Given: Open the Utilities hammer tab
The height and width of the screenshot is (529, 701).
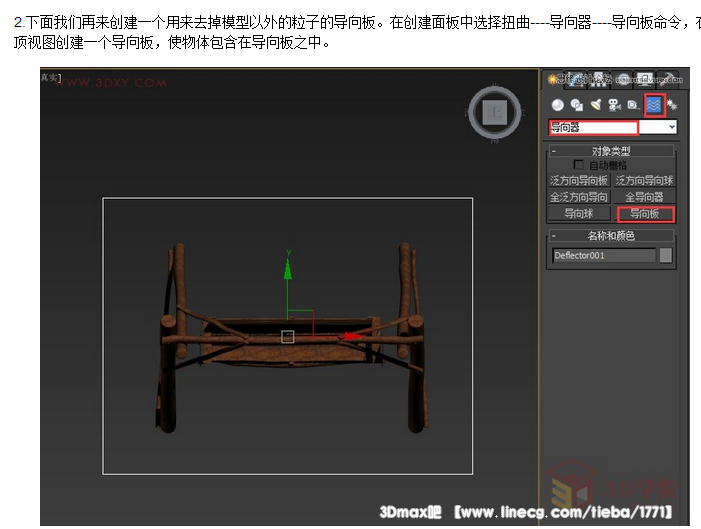Looking at the screenshot, I should tap(667, 80).
